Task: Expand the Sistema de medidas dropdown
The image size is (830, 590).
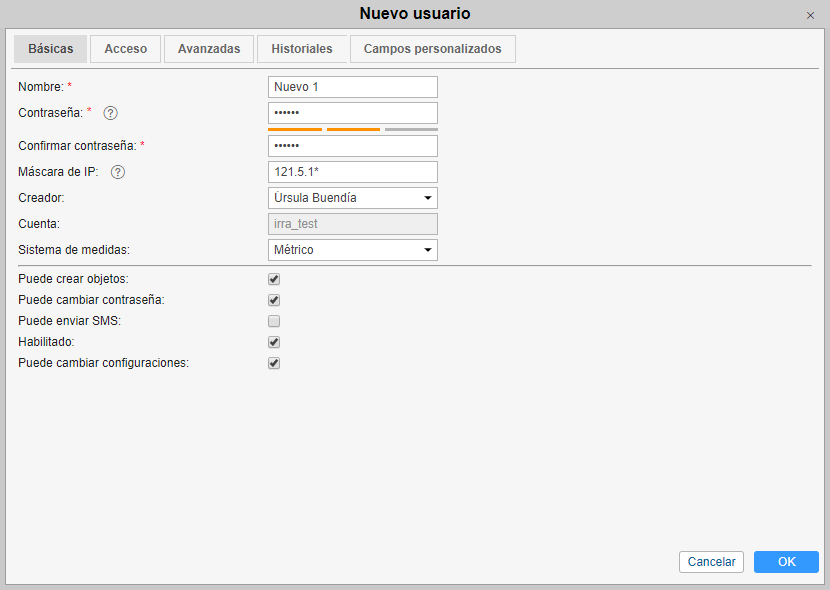Action: [x=353, y=250]
